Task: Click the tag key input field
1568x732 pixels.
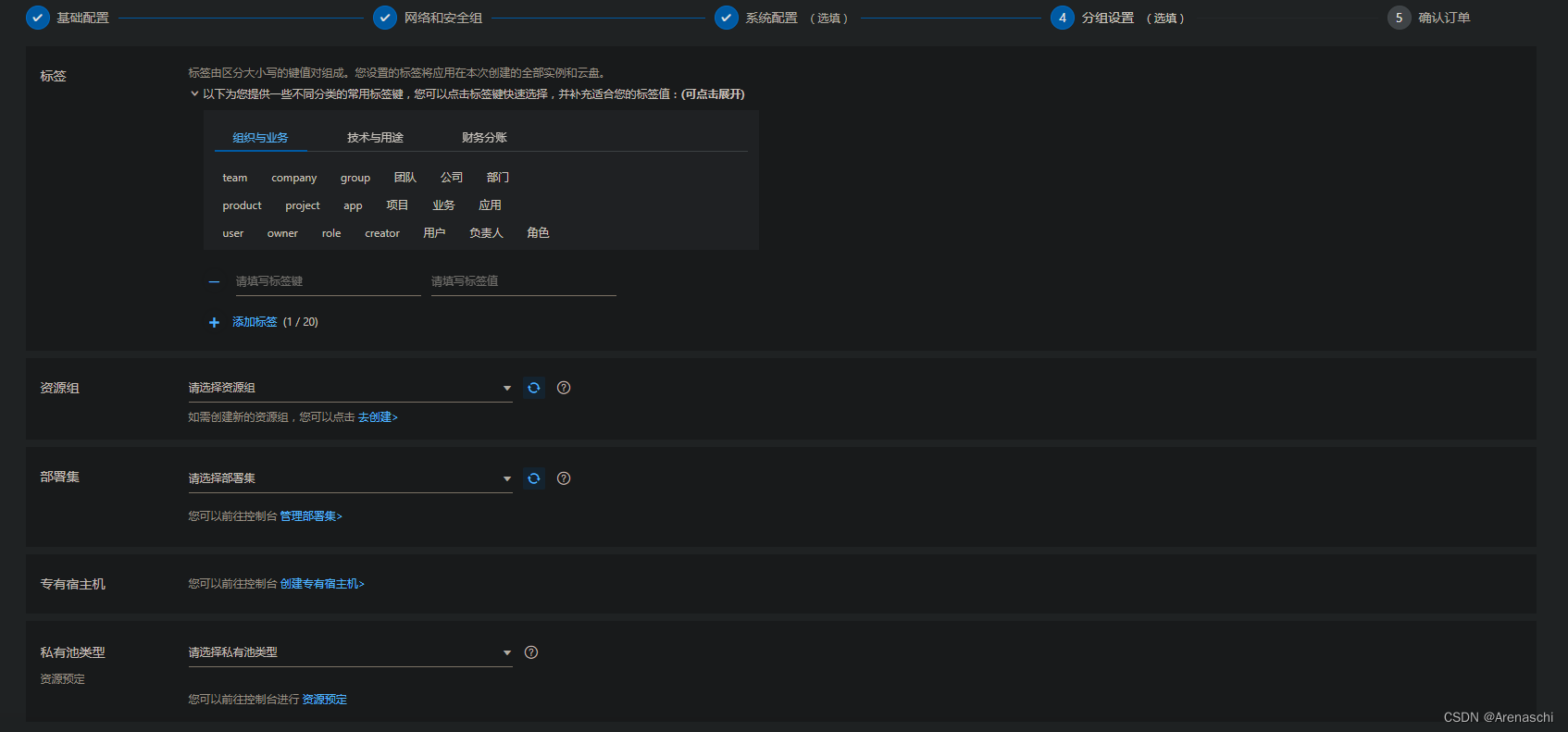Action: point(328,281)
